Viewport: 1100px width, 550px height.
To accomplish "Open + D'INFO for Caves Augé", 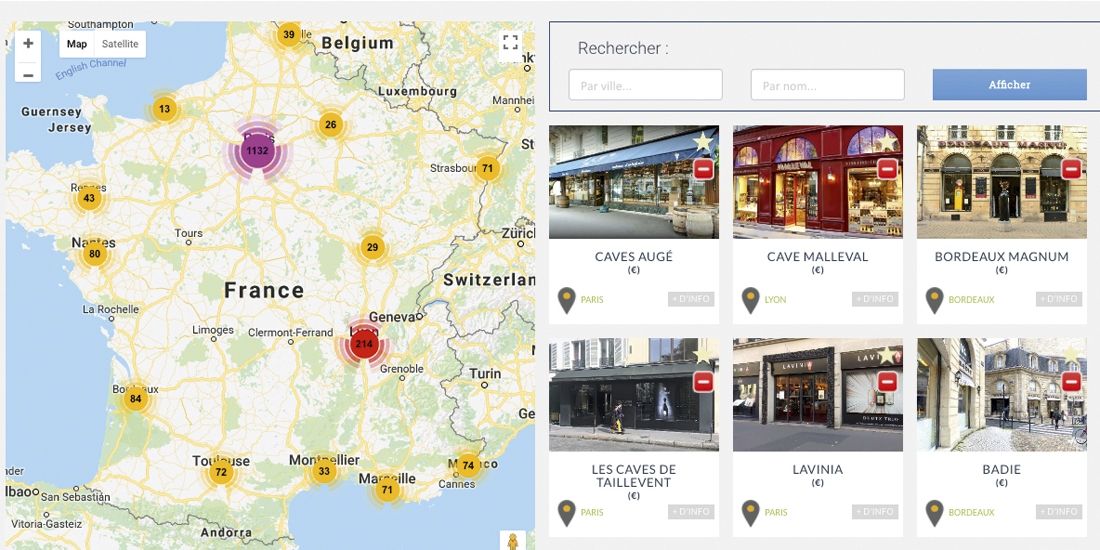I will click(x=691, y=299).
